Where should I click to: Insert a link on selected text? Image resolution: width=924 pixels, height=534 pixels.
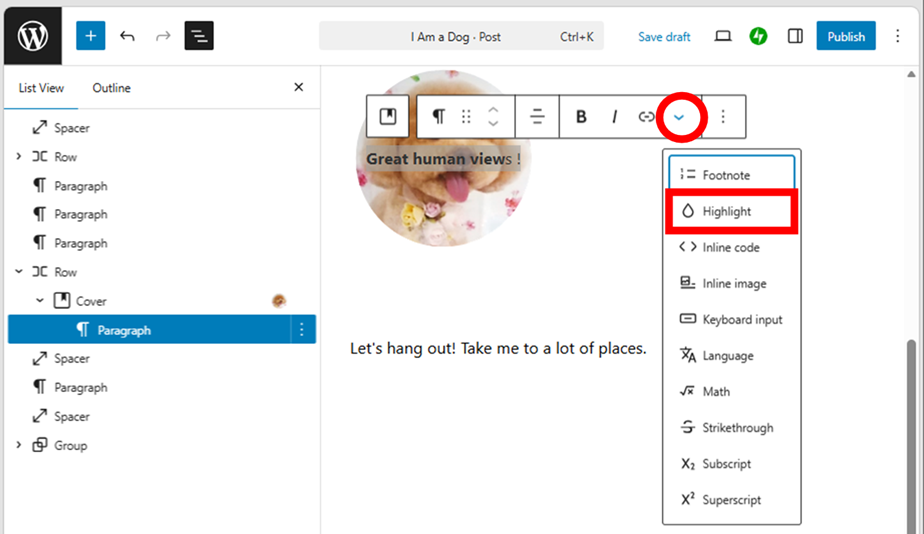click(646, 117)
